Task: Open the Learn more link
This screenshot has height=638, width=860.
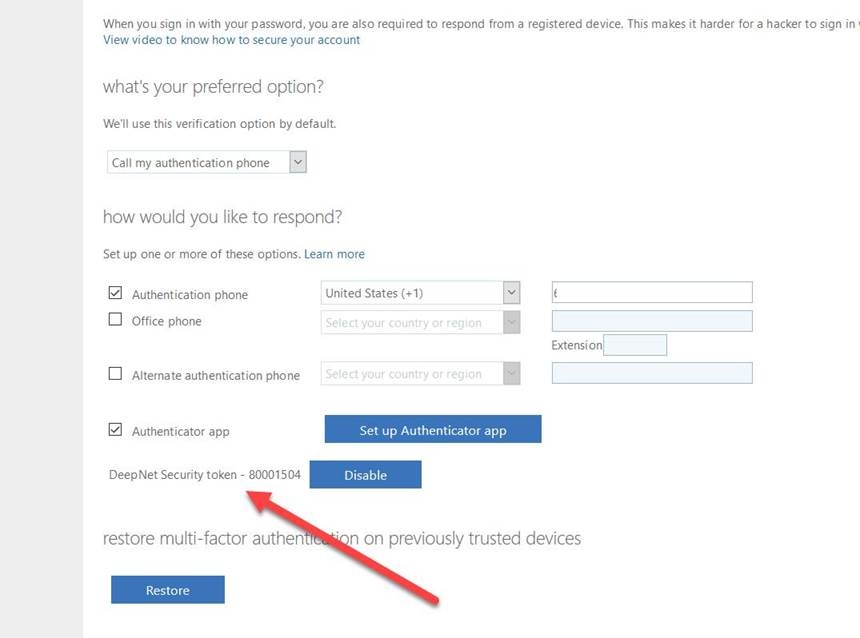Action: 334,254
